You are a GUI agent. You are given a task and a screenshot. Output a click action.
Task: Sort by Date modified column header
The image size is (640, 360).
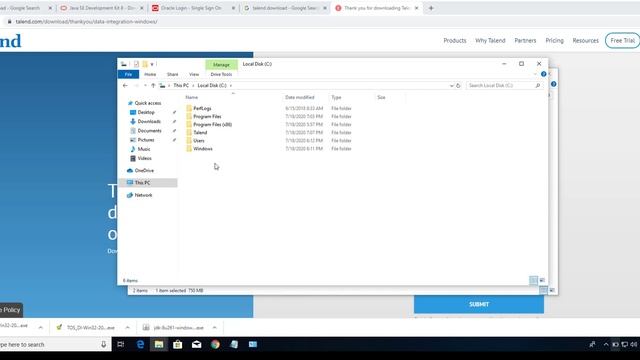pos(300,97)
